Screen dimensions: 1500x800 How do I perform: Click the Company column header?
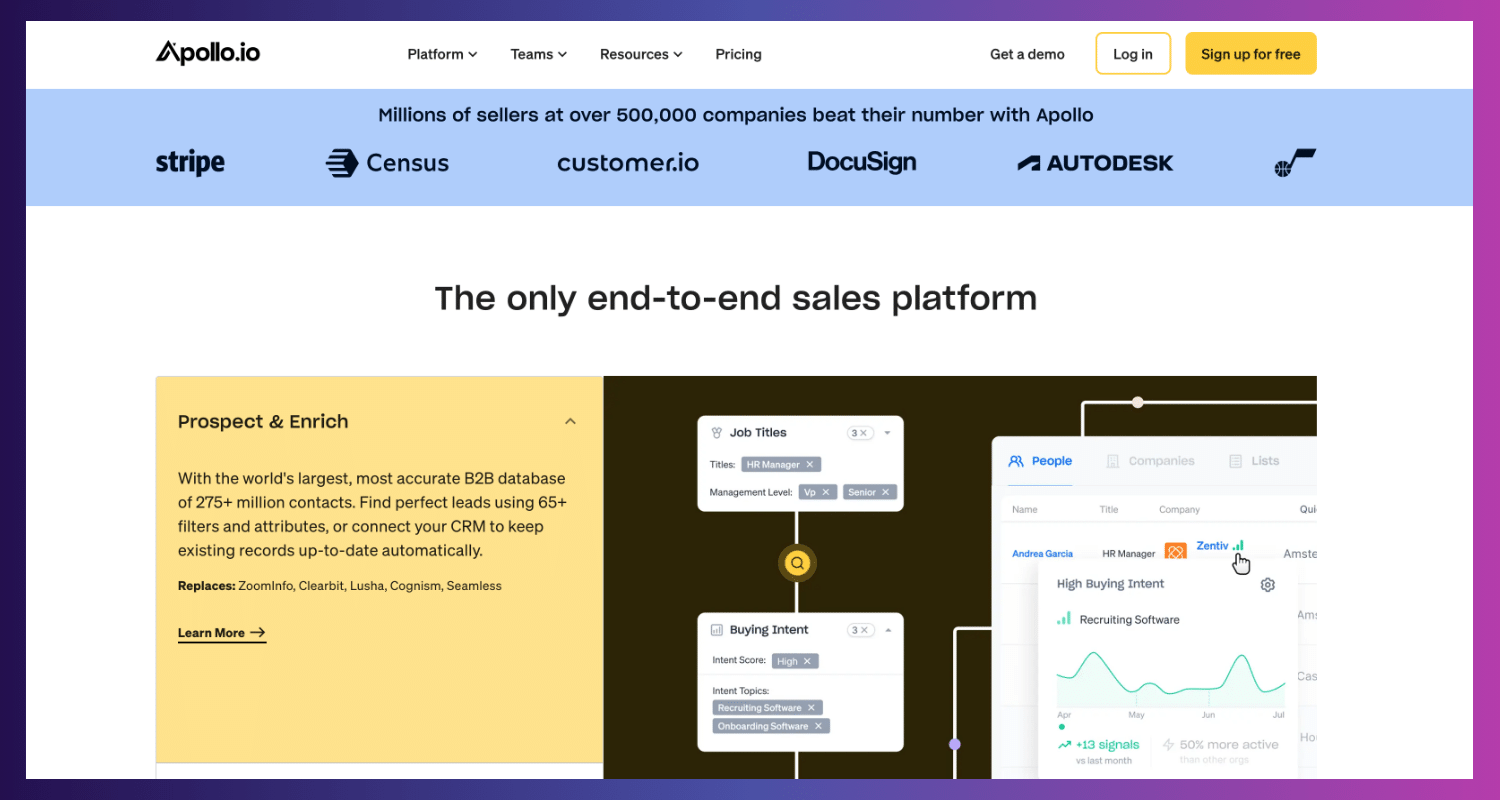coord(1179,509)
